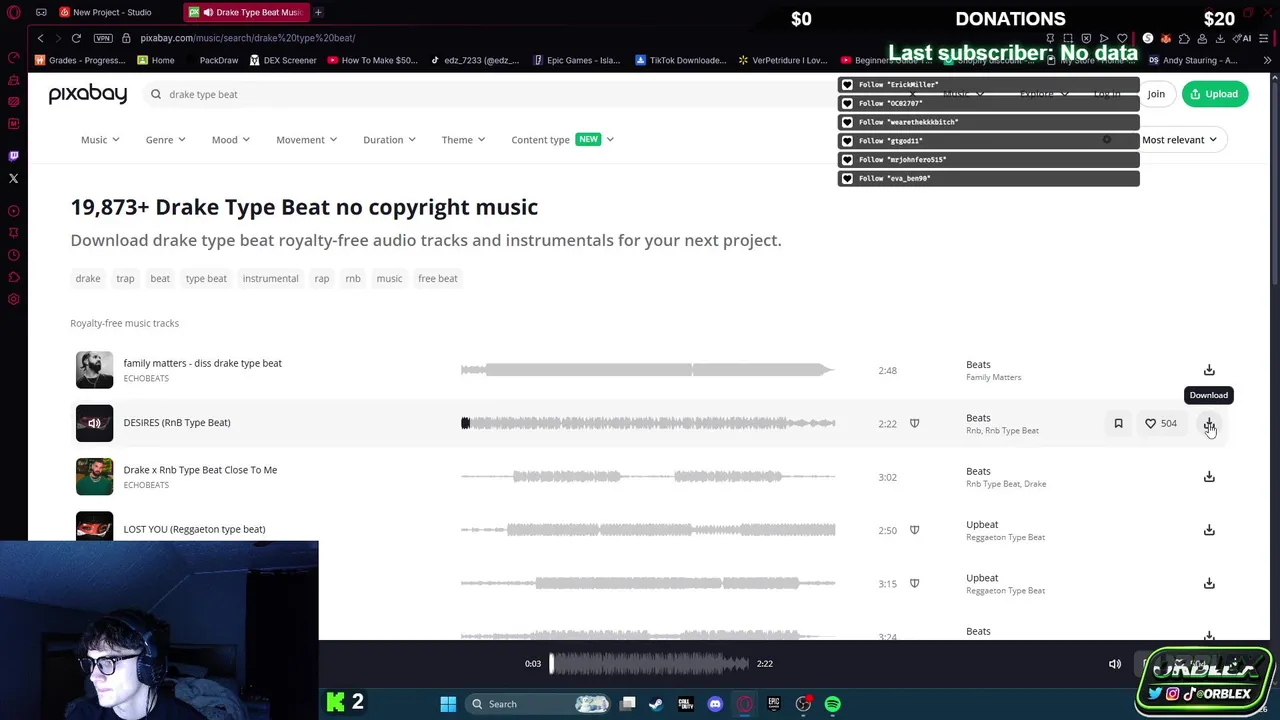This screenshot has height=720, width=1280.
Task: Open the browser extensions puzzle icon
Action: point(1184,38)
